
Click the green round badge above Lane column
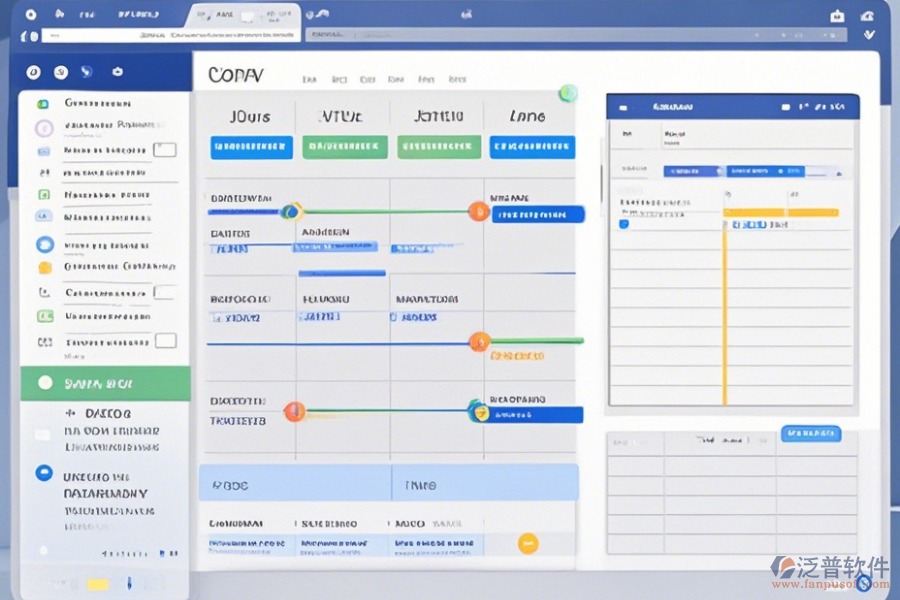point(568,92)
